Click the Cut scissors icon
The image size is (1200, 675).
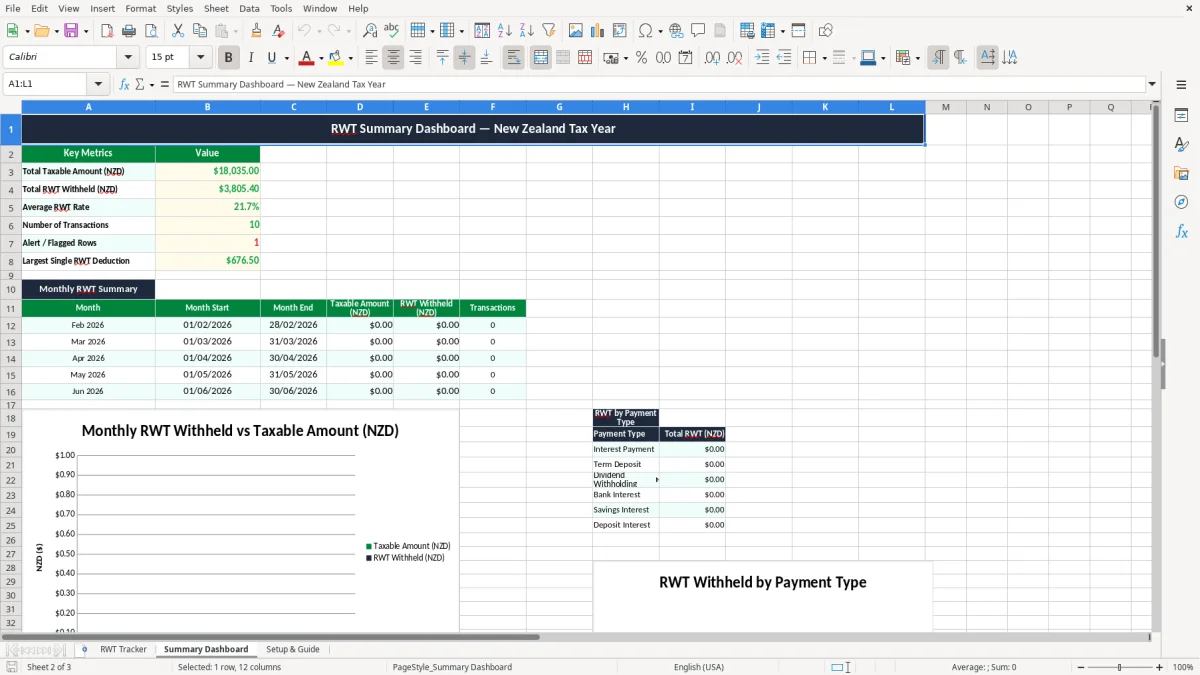[177, 31]
